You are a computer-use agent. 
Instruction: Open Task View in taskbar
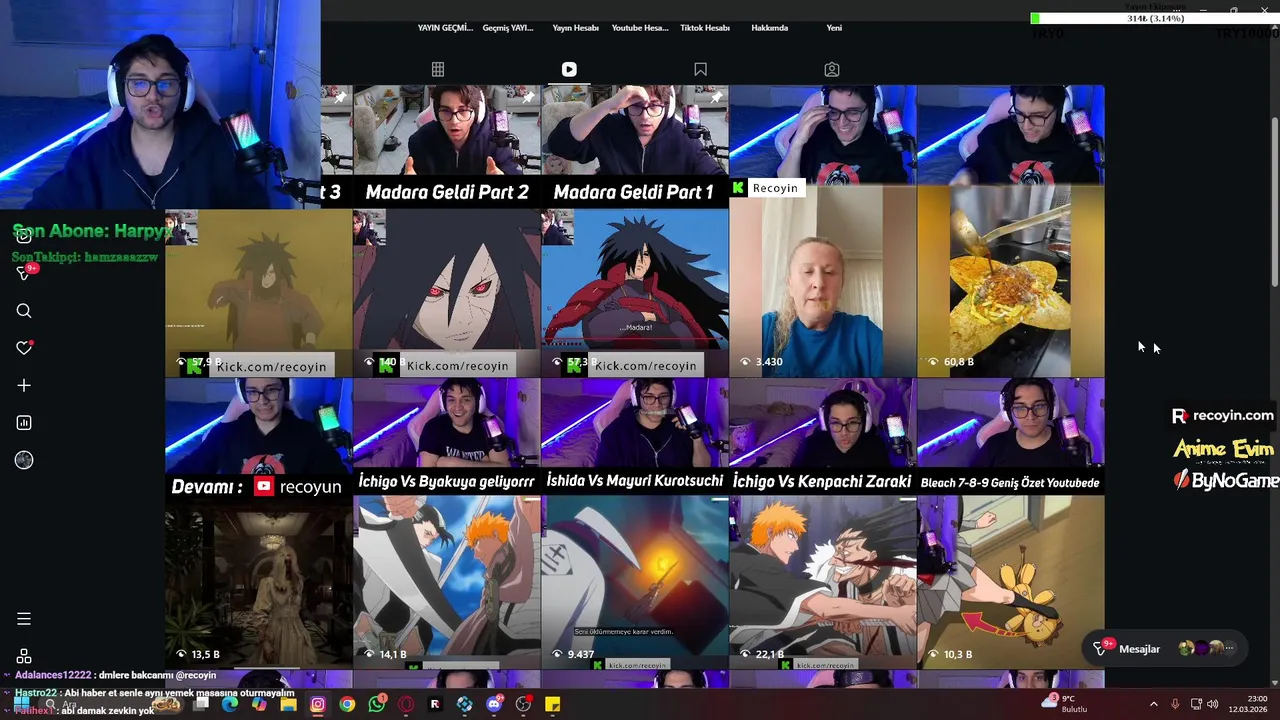[201, 704]
